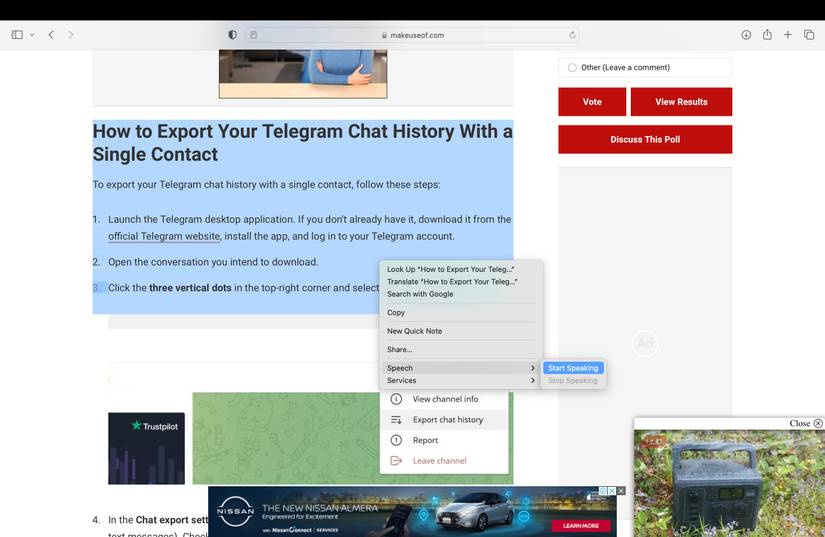Open the AdChoices info icon
The height and width of the screenshot is (537, 825).
[603, 491]
